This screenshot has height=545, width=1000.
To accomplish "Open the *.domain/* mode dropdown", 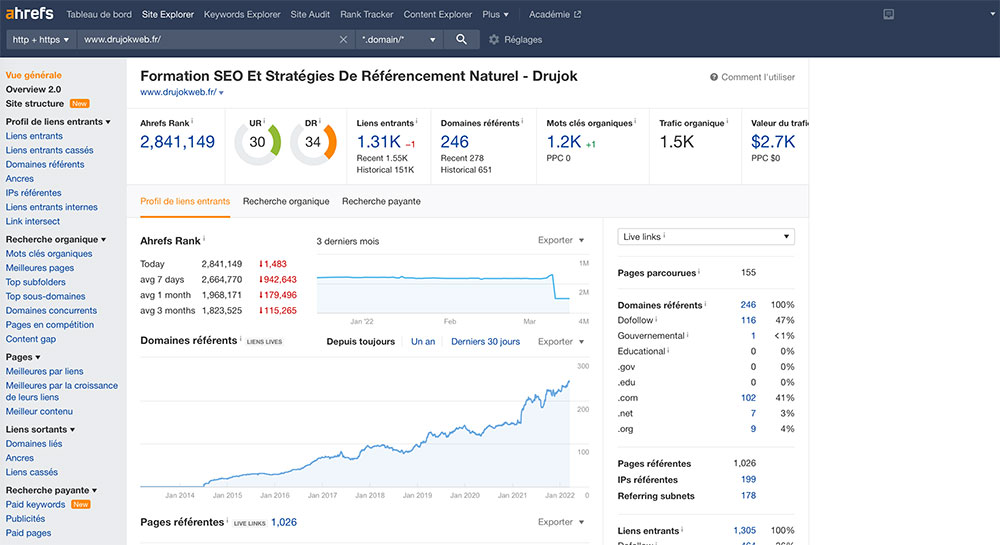I will pyautogui.click(x=399, y=40).
